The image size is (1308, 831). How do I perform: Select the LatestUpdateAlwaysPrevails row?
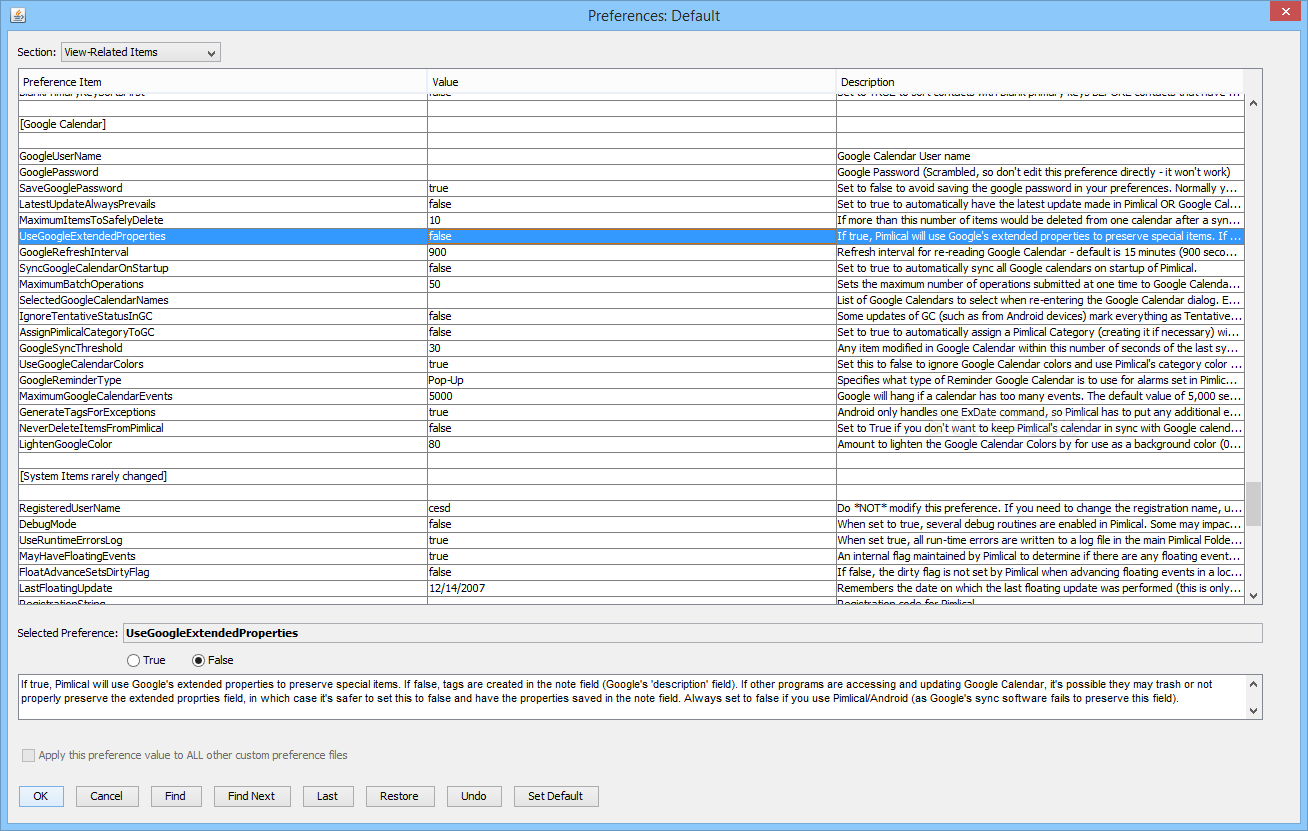[631, 204]
